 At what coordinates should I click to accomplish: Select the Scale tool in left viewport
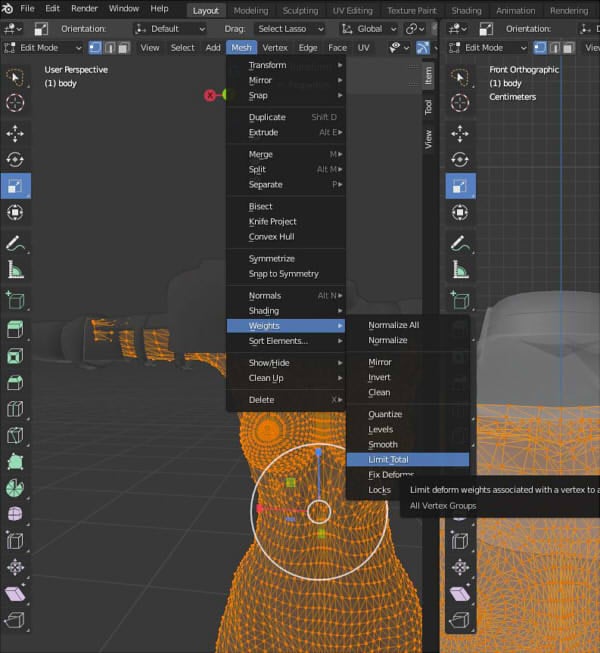pos(15,186)
